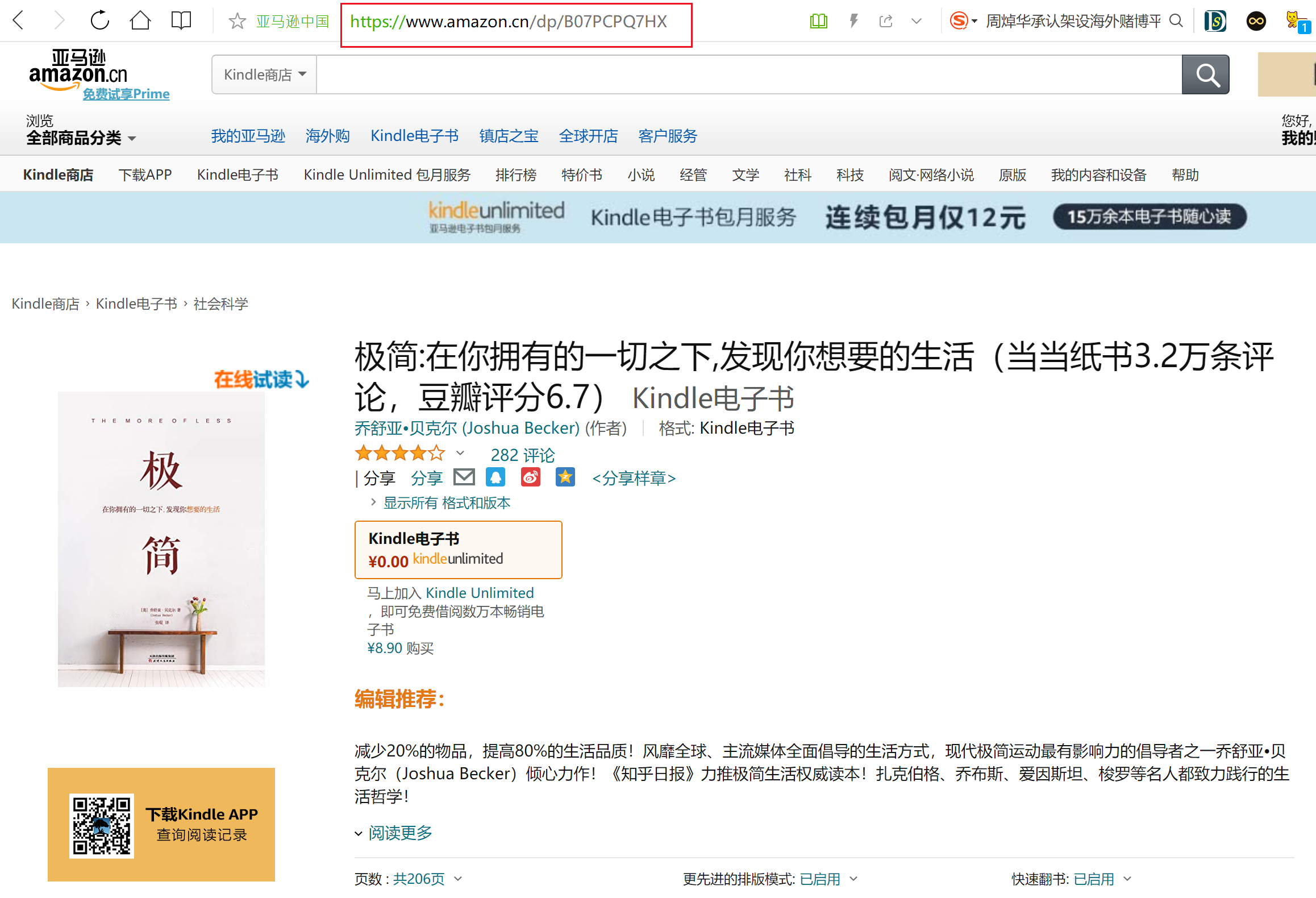Expand 显示所有 格式和版本 section
1316x898 pixels.
pyautogui.click(x=448, y=502)
